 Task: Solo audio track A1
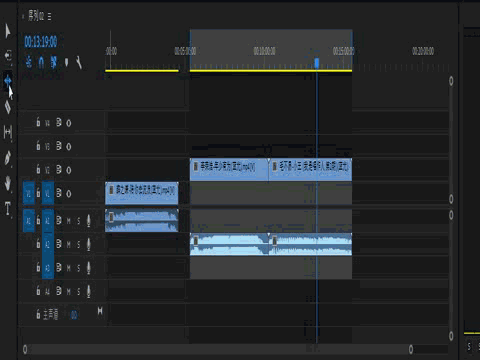click(x=79, y=221)
